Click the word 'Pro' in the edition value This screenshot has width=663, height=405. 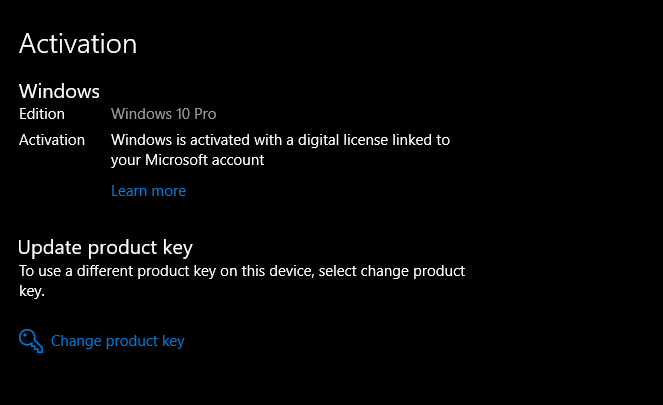pyautogui.click(x=205, y=114)
